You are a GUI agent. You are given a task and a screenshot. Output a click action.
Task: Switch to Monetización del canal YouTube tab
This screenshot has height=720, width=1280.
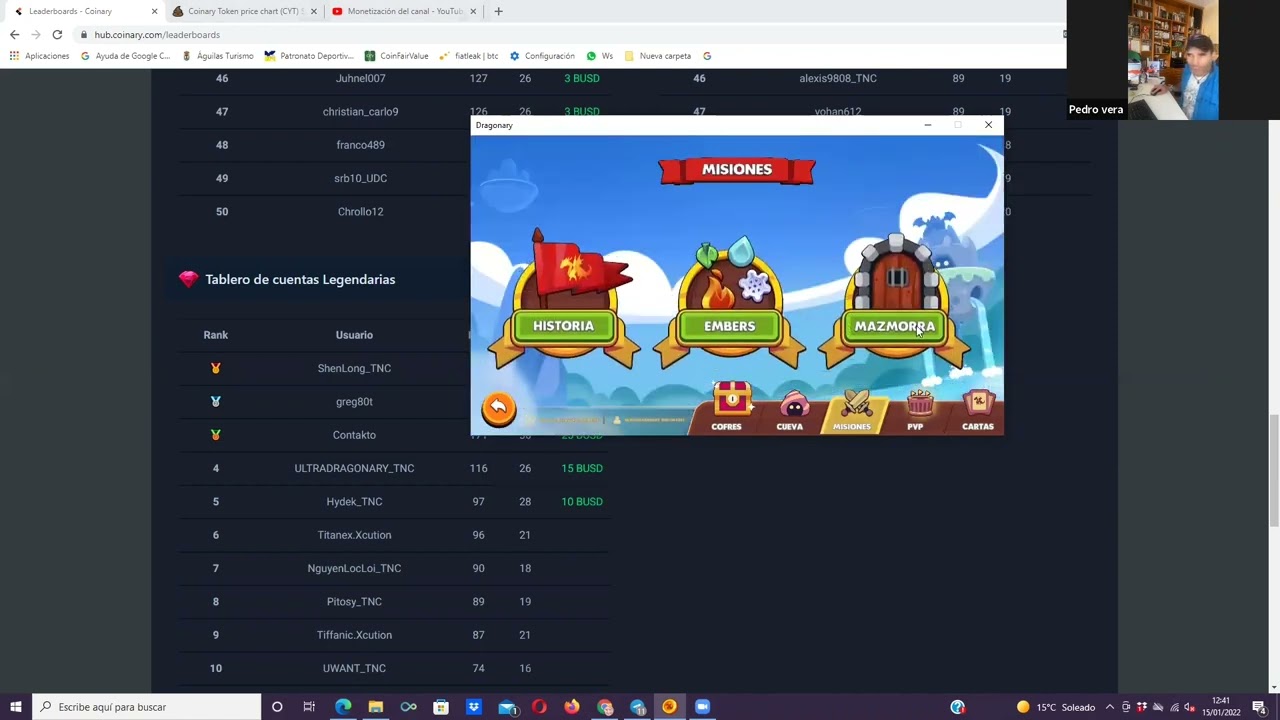[x=403, y=11]
